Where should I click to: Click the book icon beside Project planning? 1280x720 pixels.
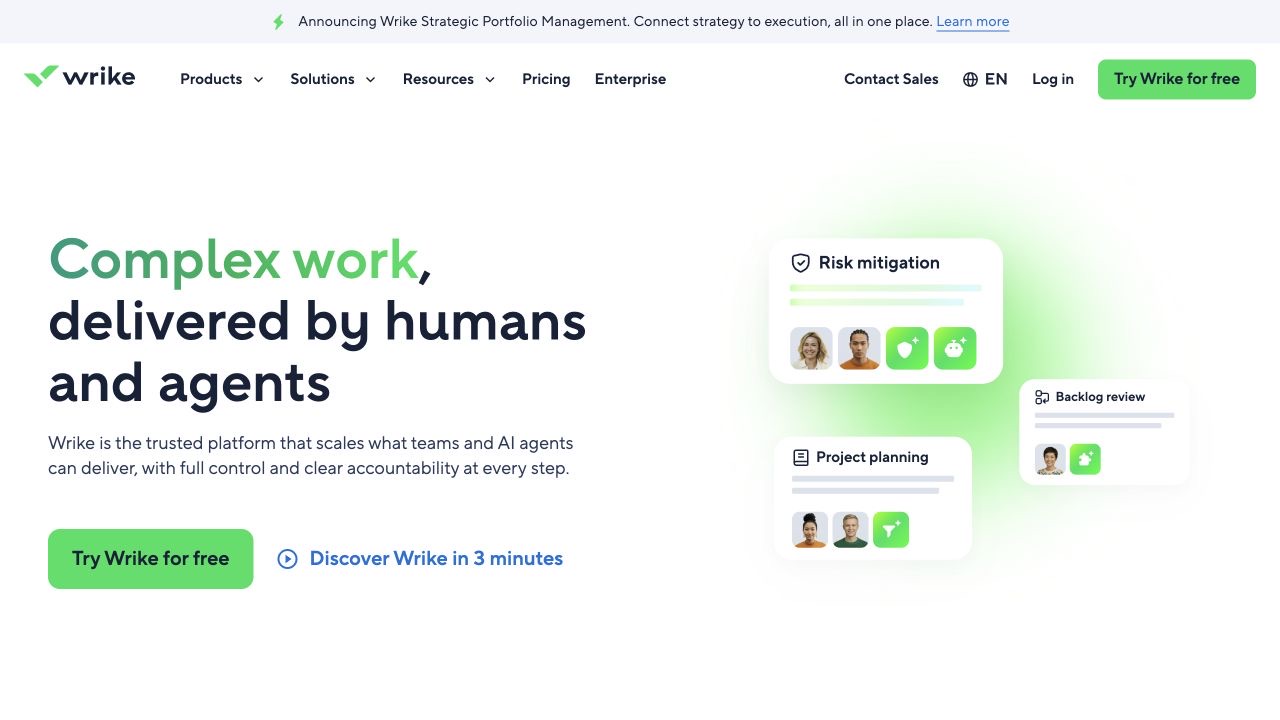[x=801, y=458]
